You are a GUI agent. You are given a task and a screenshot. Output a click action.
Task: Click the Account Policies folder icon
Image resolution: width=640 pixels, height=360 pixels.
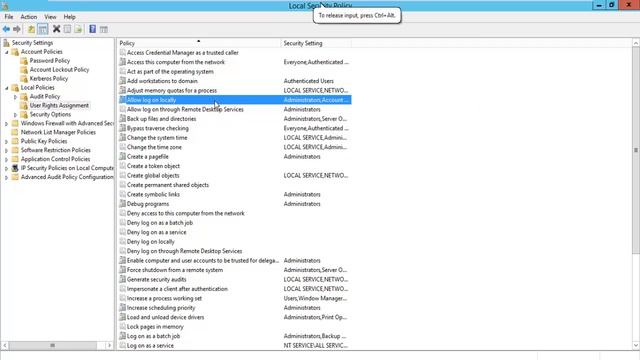click(16, 52)
